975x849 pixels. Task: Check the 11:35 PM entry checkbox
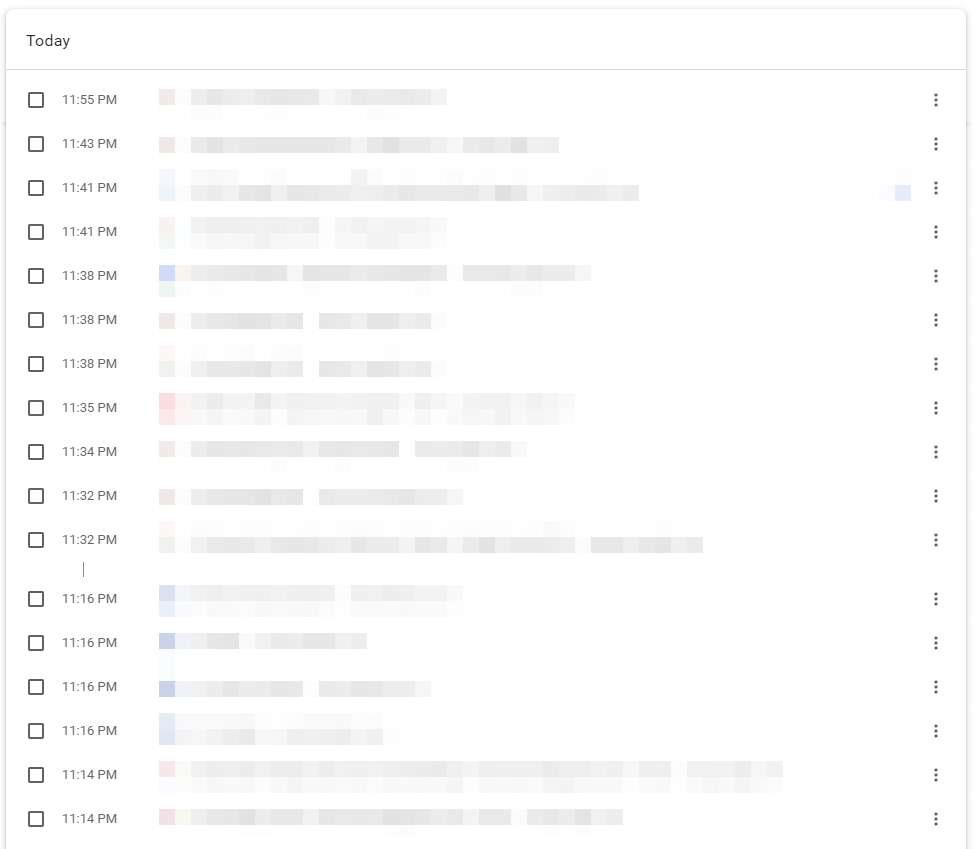[36, 408]
